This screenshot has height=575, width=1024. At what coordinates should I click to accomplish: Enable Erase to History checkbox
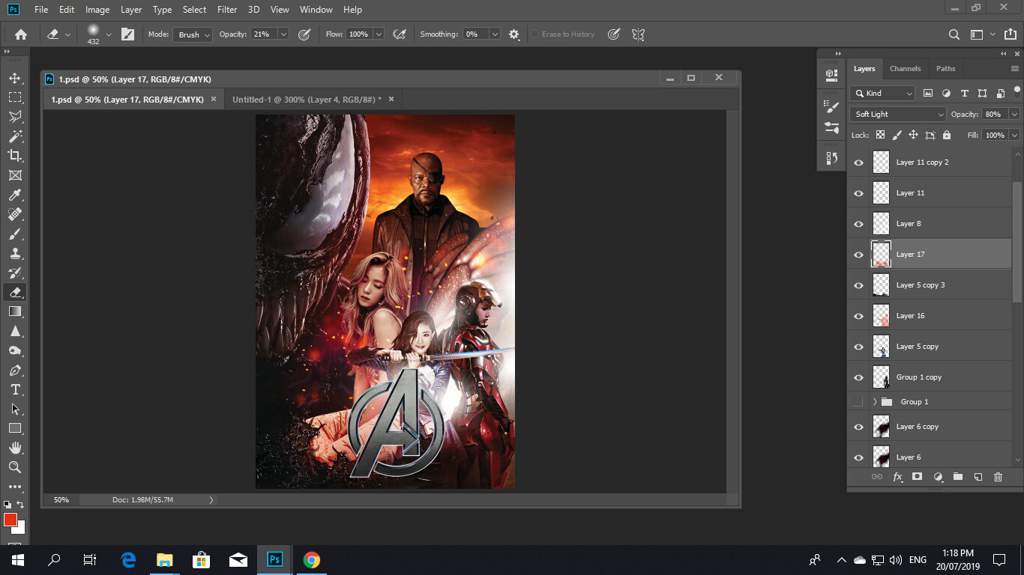[x=534, y=35]
